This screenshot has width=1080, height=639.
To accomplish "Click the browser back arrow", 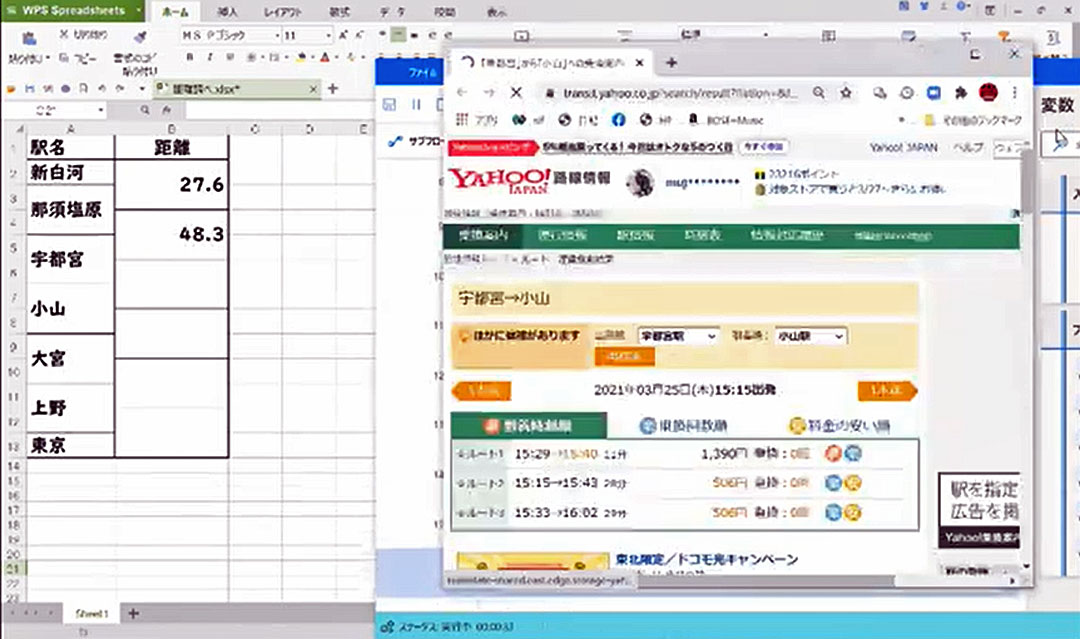I will [x=461, y=92].
